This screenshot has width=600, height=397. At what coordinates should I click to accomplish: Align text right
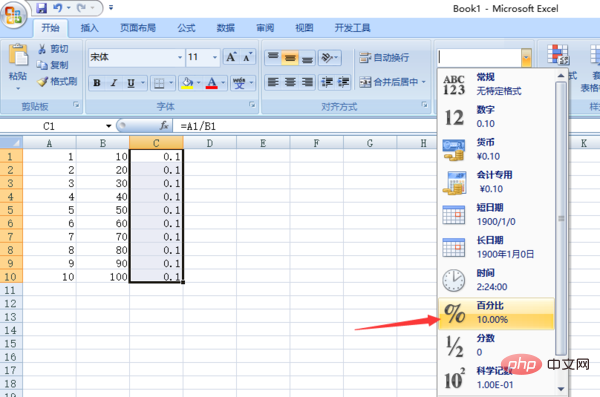[x=307, y=82]
